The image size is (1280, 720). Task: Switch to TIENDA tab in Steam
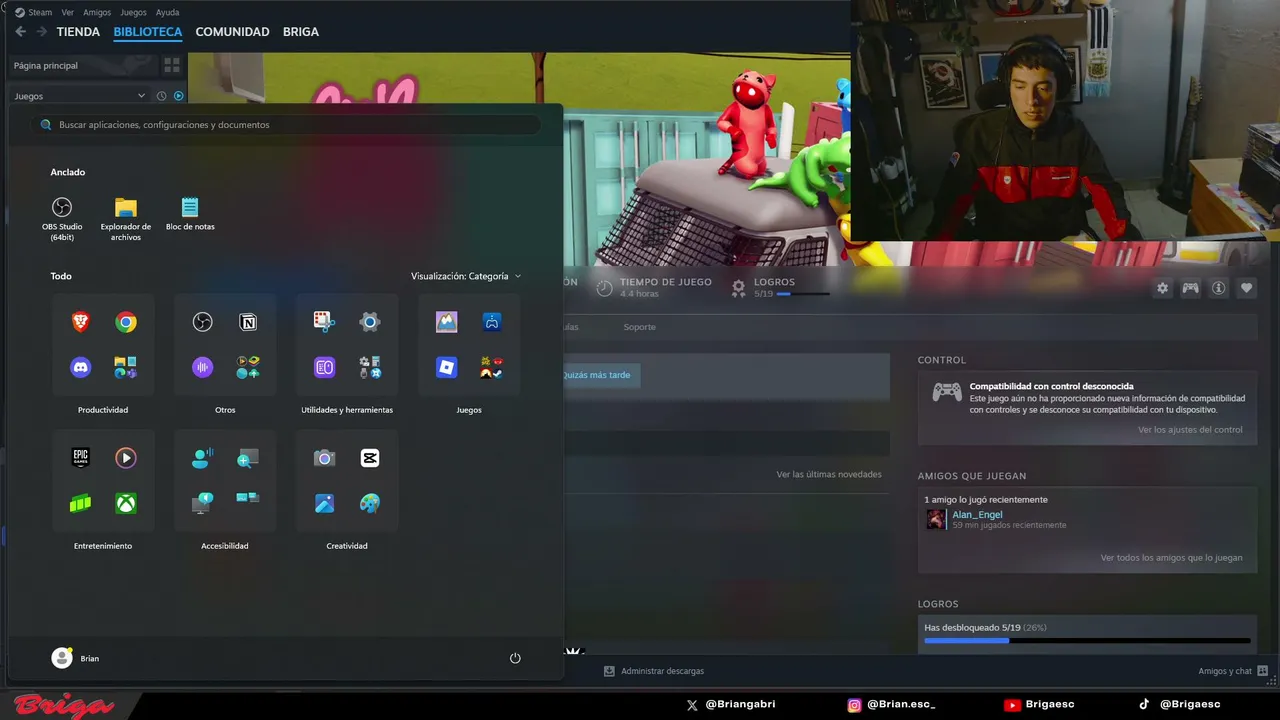point(78,32)
